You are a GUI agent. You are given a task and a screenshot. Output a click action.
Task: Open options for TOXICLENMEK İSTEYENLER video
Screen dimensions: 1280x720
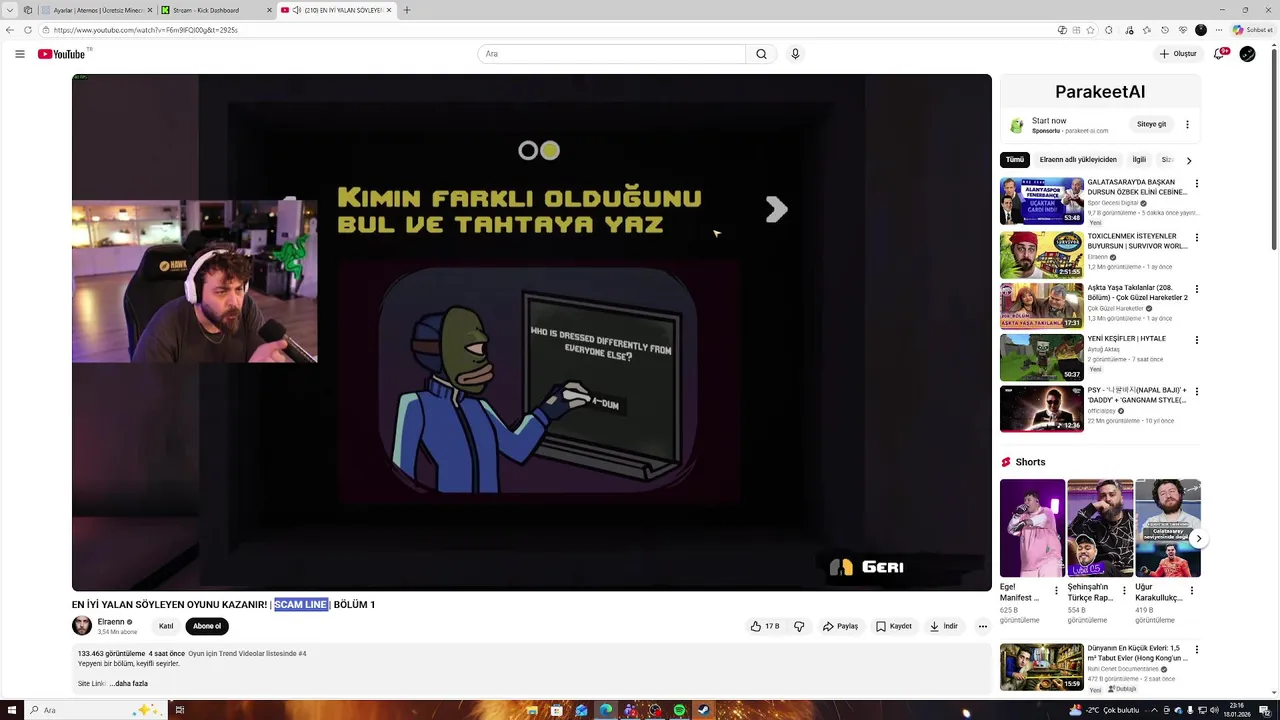1196,238
